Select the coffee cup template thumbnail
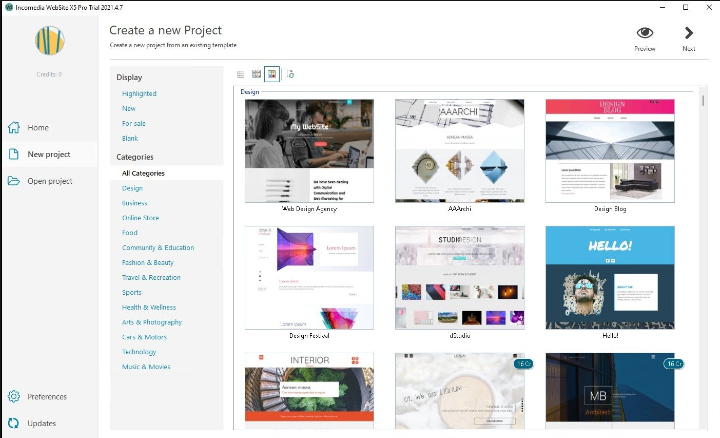The image size is (720, 438). (460, 390)
